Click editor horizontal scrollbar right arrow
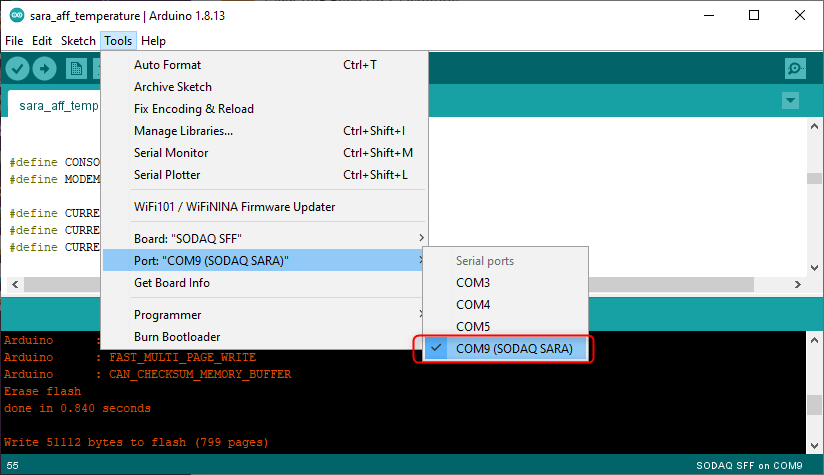 click(798, 284)
